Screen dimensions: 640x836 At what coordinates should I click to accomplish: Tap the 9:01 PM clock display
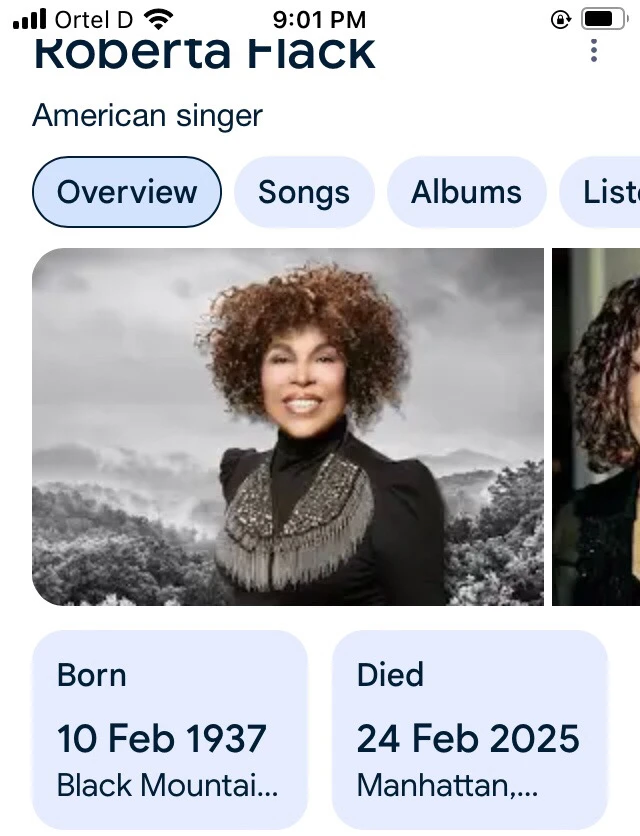(x=319, y=20)
